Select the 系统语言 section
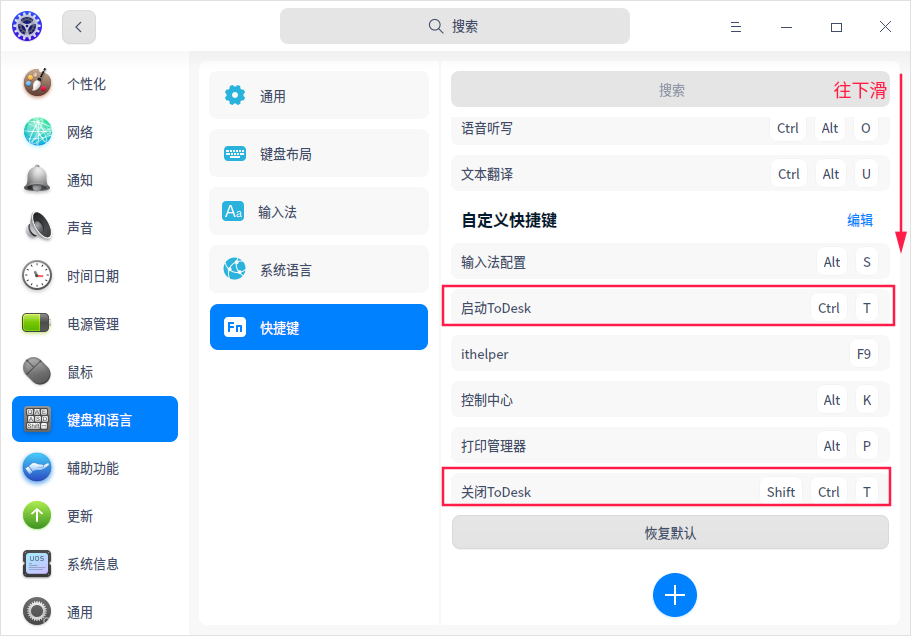The width and height of the screenshot is (911, 636). pos(318,268)
